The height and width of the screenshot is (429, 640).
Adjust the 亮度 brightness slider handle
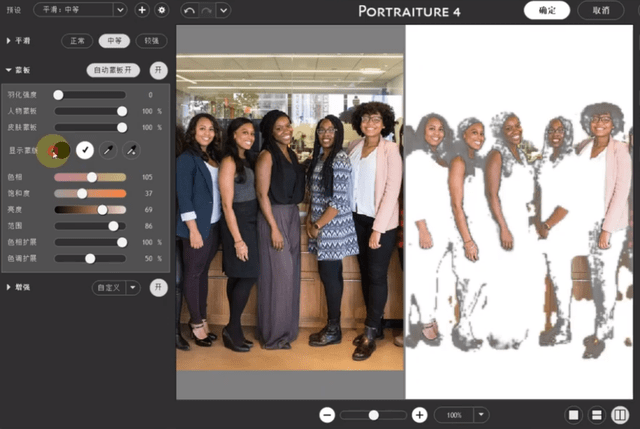(x=102, y=210)
